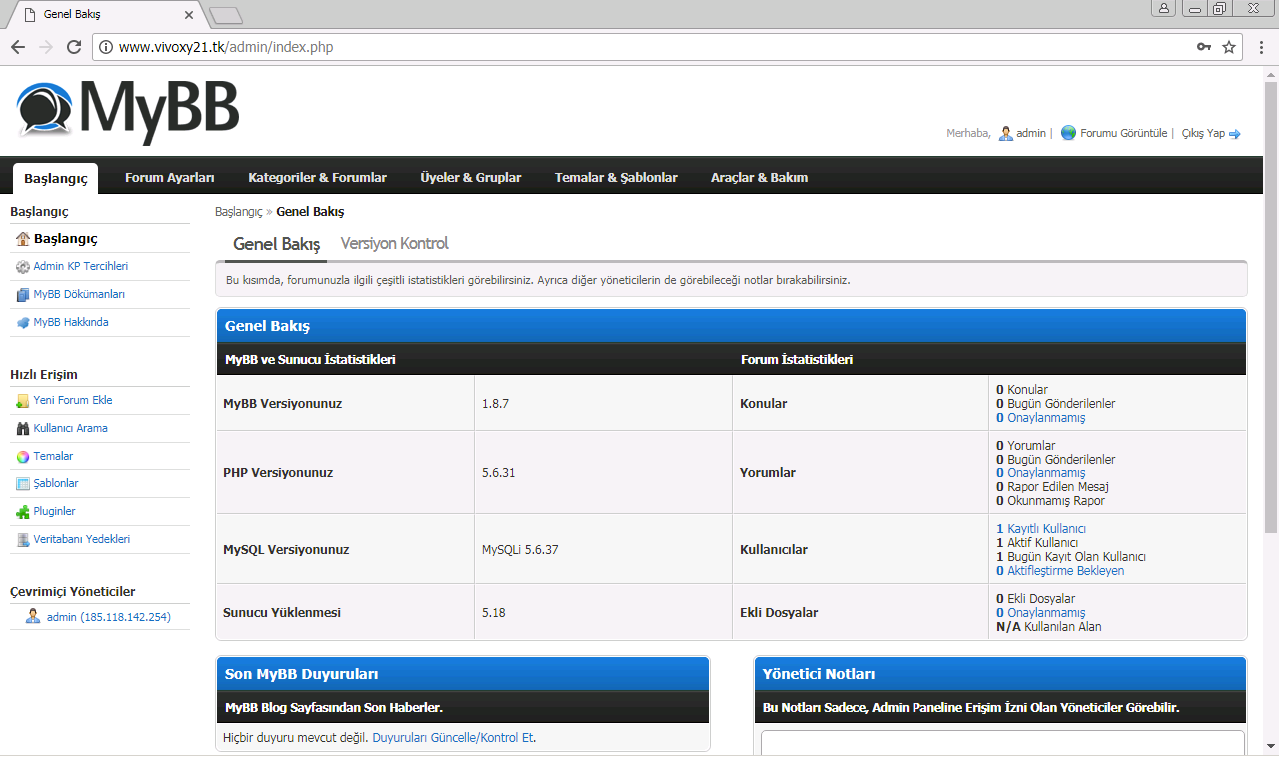Click the color wheel Temalar icon
1279x757 pixels.
coord(23,457)
